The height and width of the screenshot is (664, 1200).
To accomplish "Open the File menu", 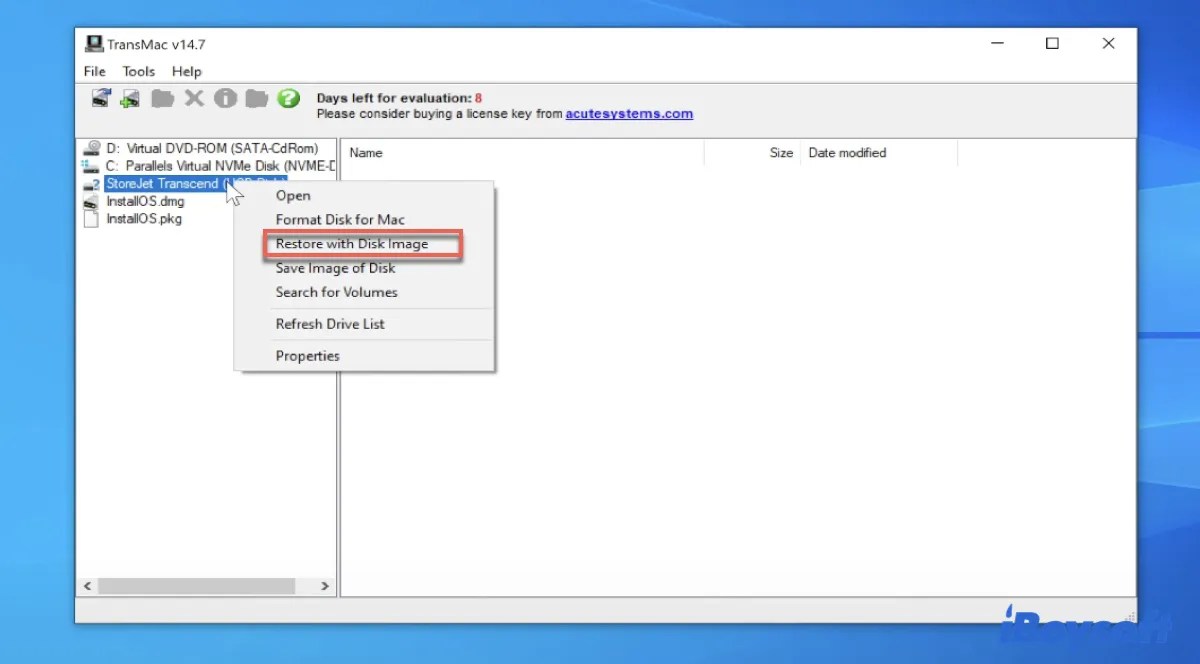I will (x=95, y=71).
